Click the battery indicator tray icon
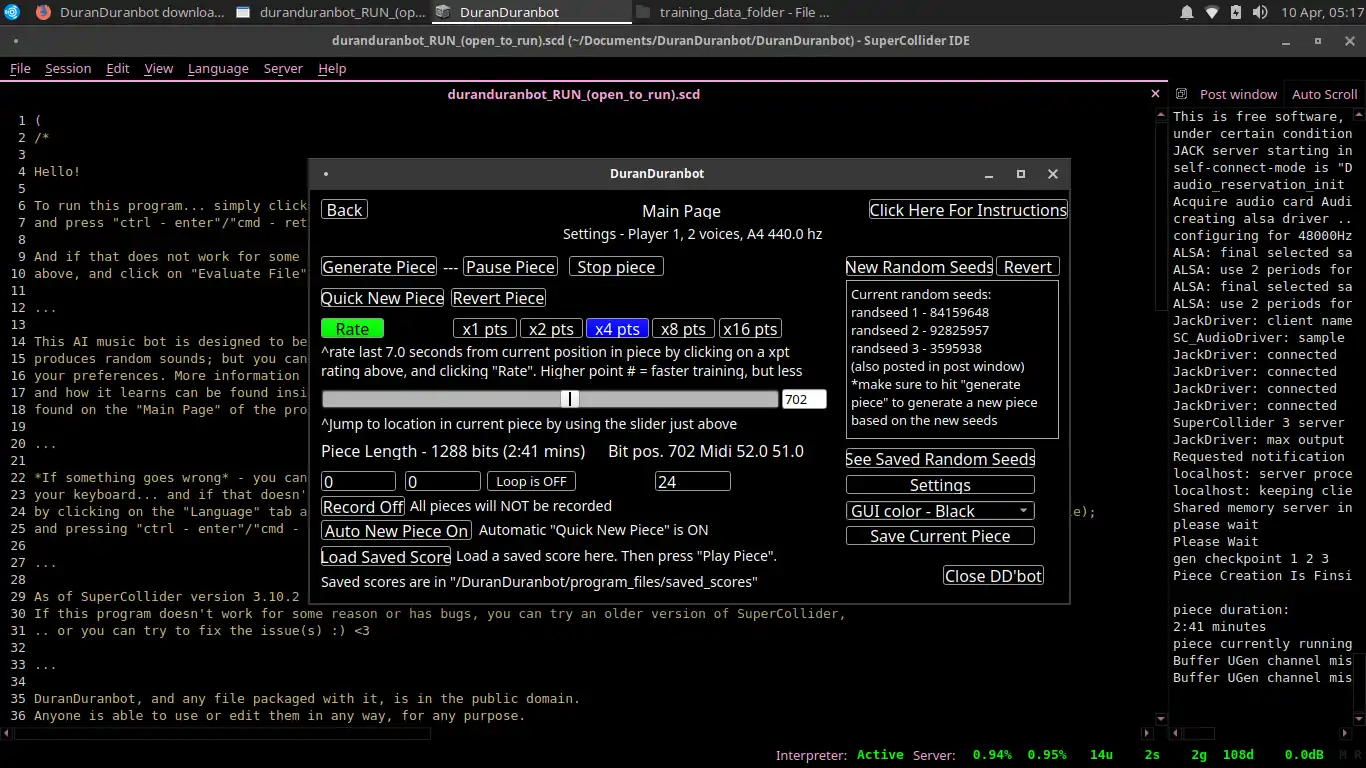This screenshot has height=768, width=1366. (x=1236, y=12)
